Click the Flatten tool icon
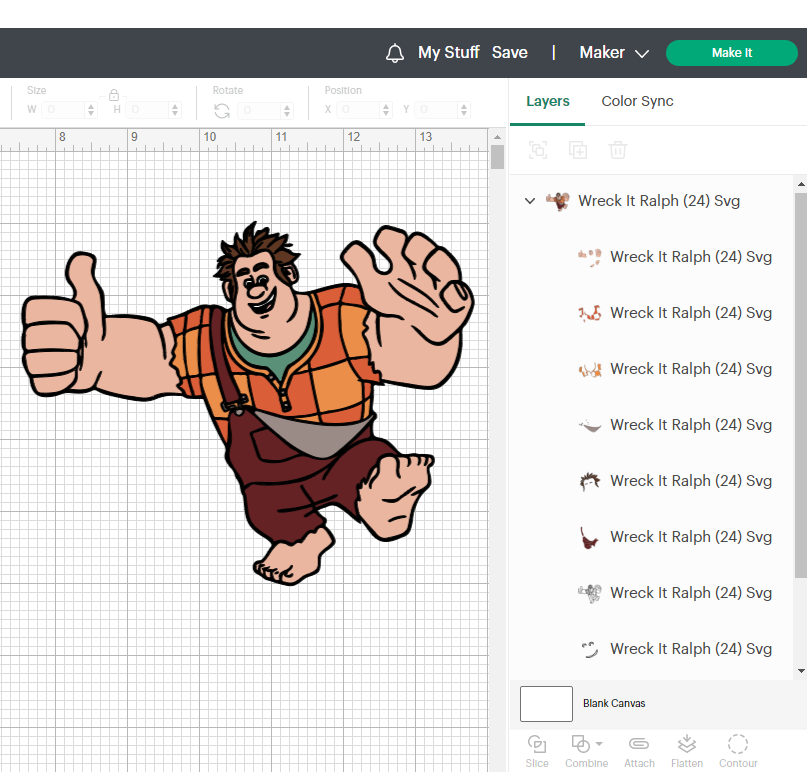Viewport: 807px width, 772px height. [687, 744]
